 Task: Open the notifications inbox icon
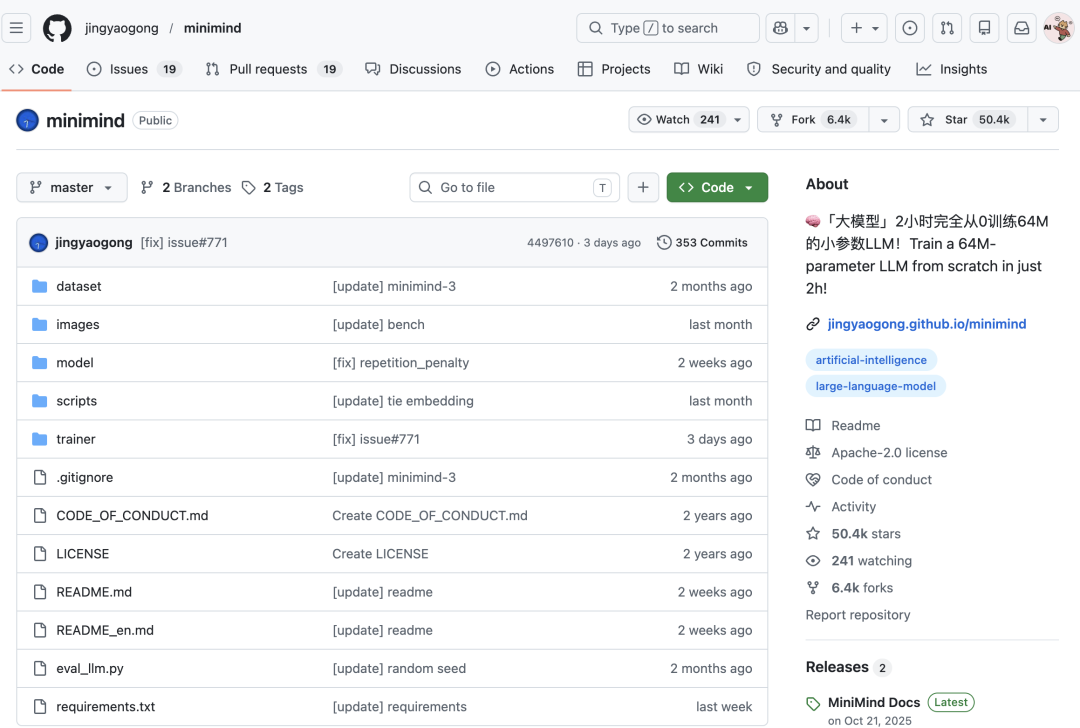point(1021,28)
